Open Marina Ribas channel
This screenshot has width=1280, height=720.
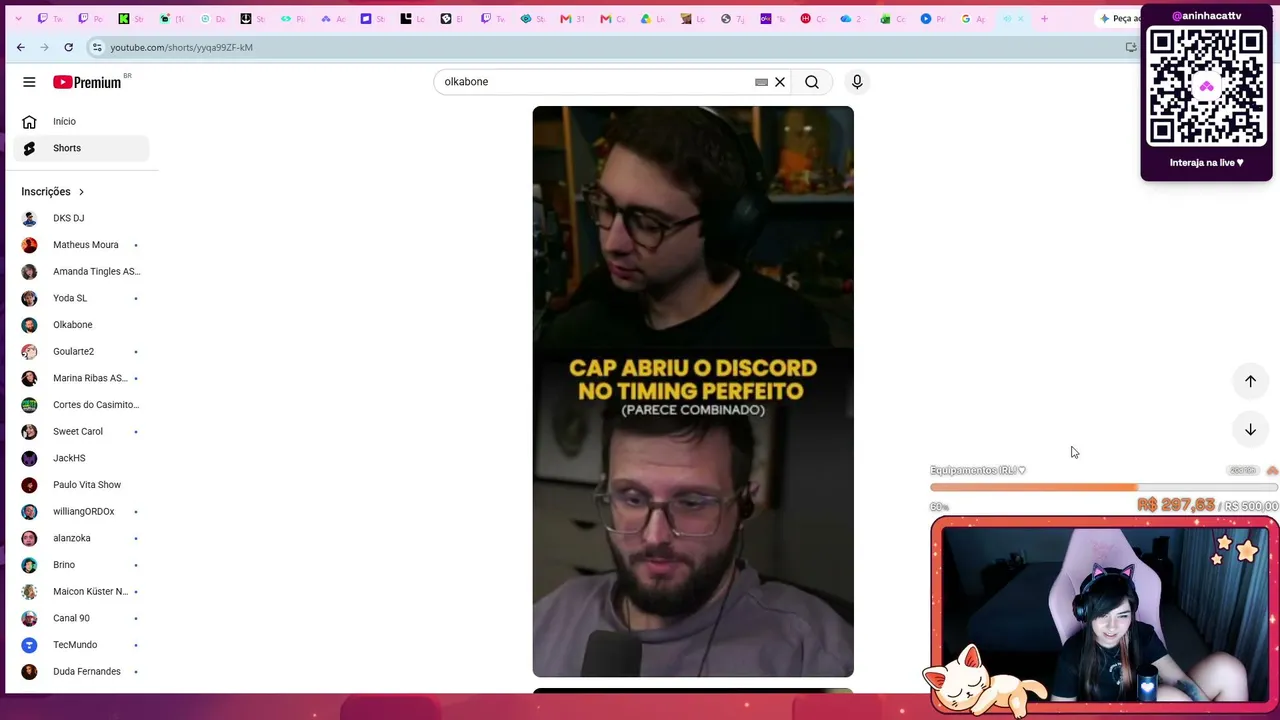click(82, 378)
